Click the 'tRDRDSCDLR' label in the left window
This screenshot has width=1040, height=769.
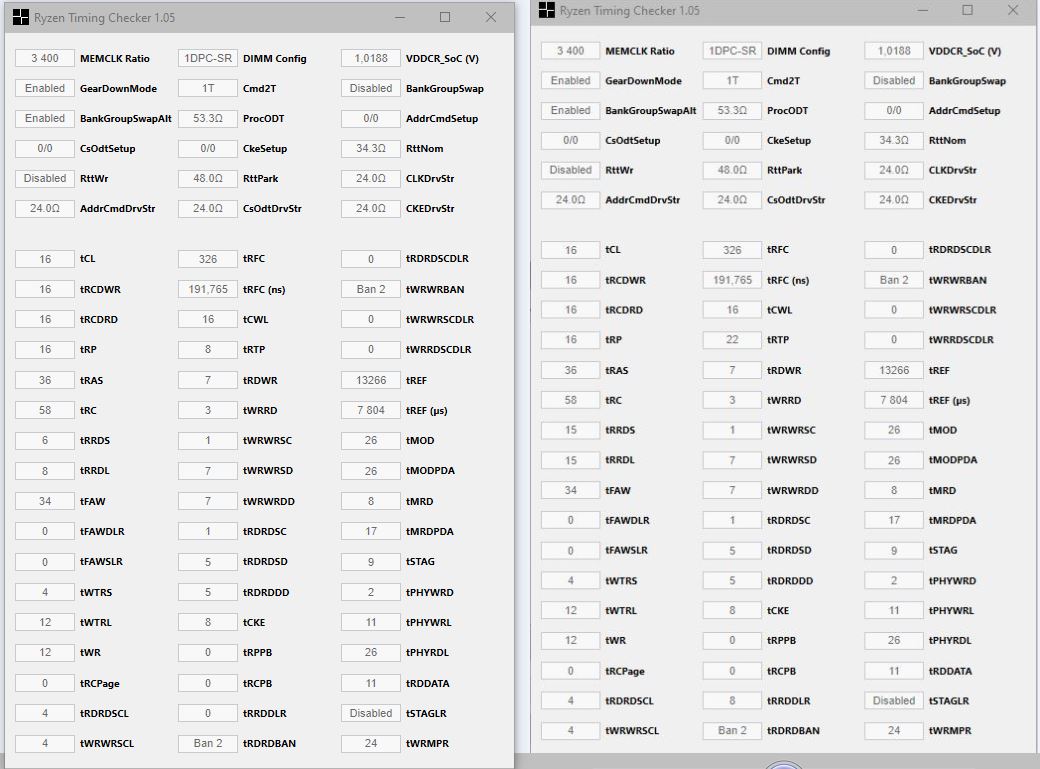(437, 259)
